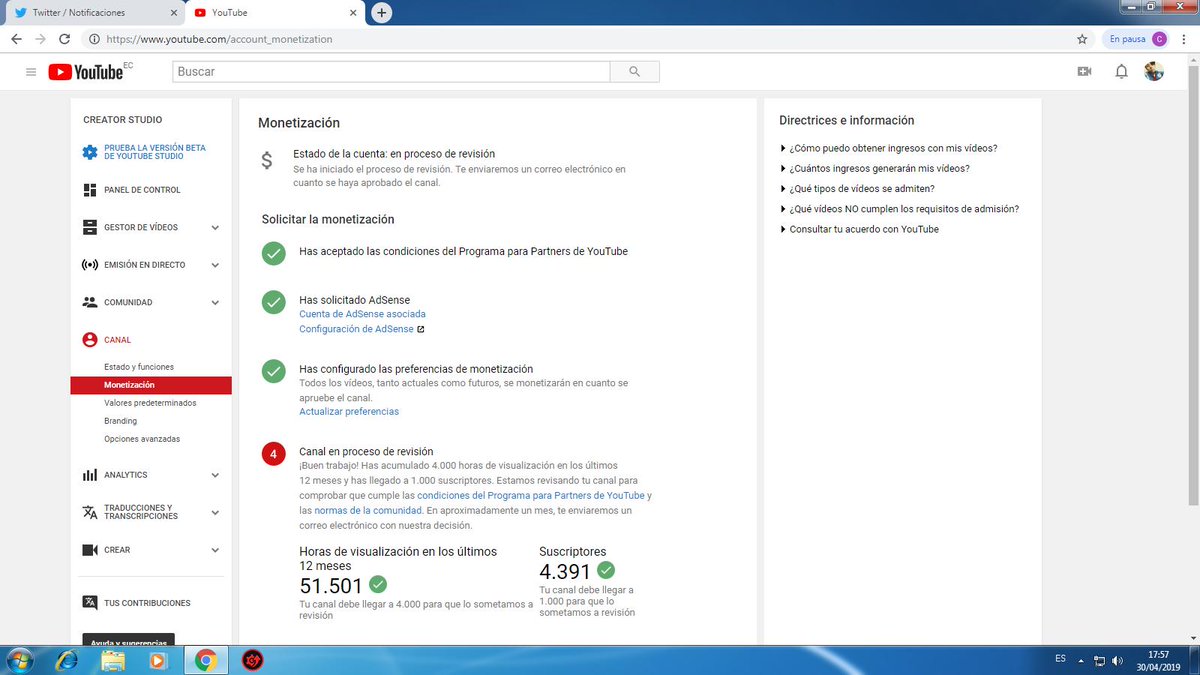Open Valores predeterminados in the sidebar
Image resolution: width=1200 pixels, height=675 pixels.
point(150,403)
